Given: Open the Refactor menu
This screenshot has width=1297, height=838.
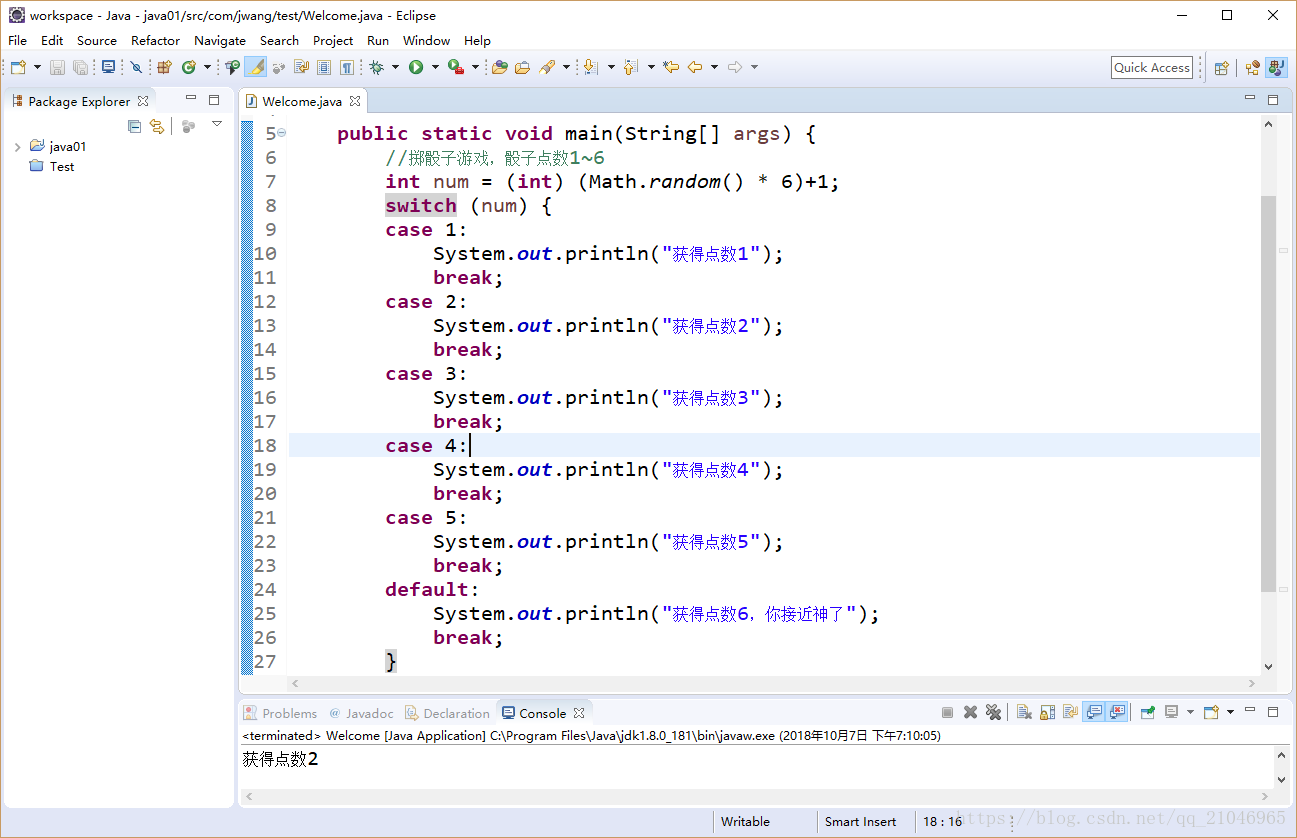Looking at the screenshot, I should (155, 40).
